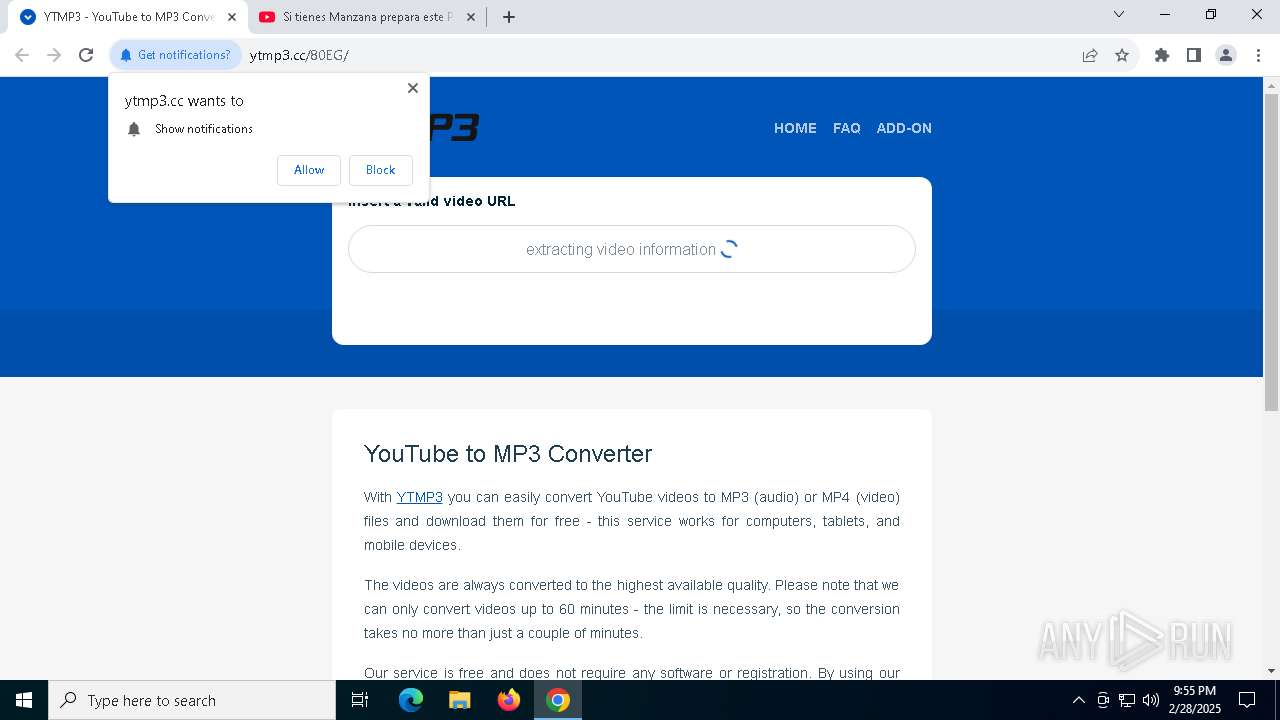Screen dimensions: 1280x720
Task: Open the Windows notification center
Action: 1247,700
